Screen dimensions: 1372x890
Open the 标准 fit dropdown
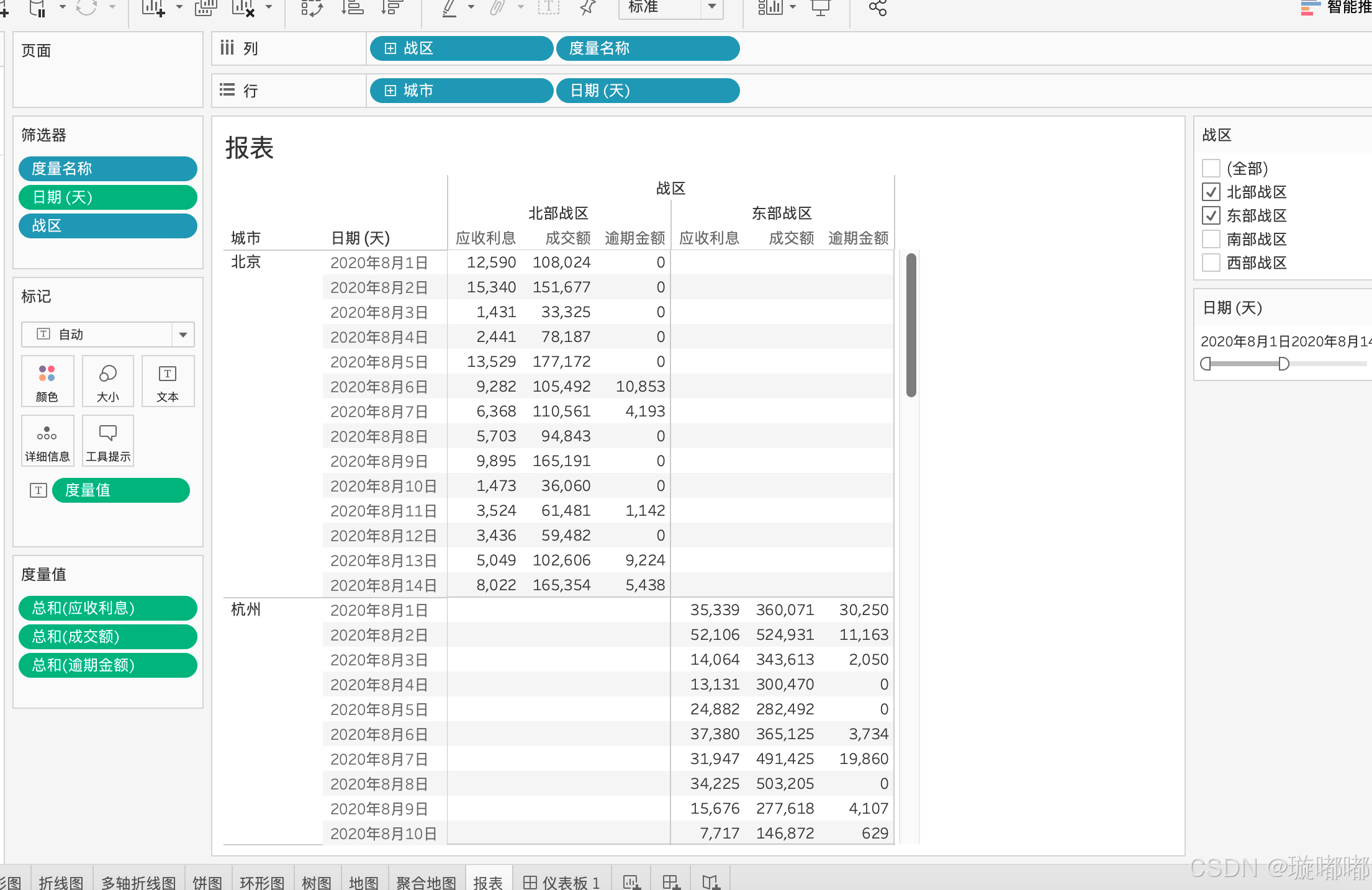[712, 7]
